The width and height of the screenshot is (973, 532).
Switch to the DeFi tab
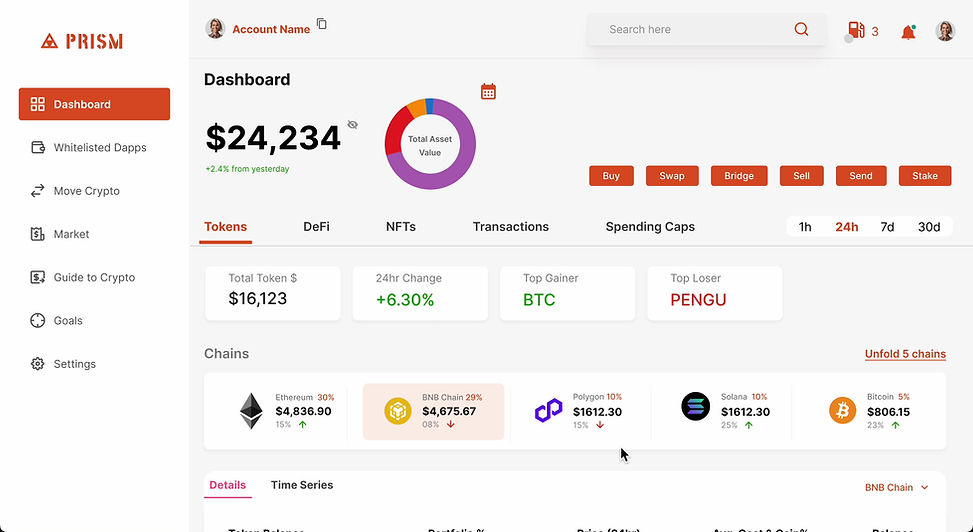[316, 227]
